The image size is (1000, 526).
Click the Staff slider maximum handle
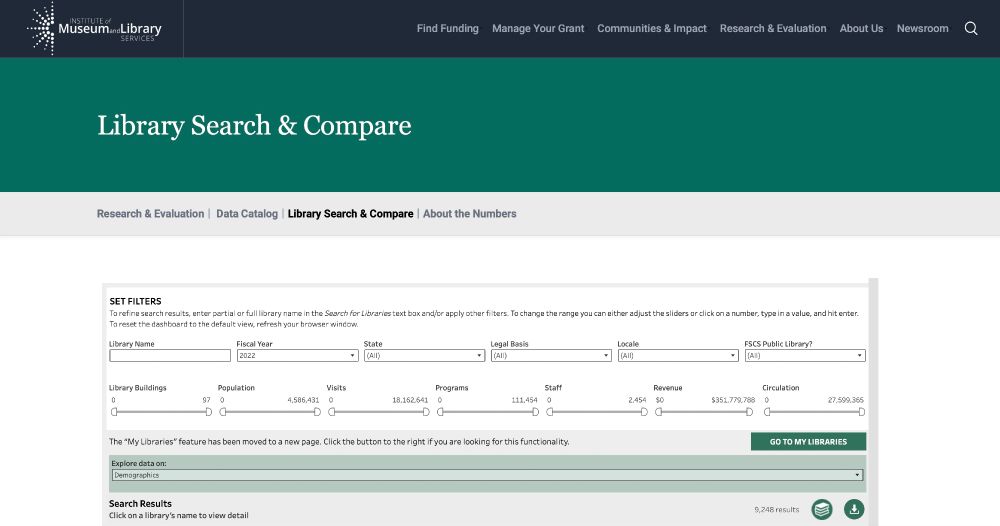pos(644,412)
